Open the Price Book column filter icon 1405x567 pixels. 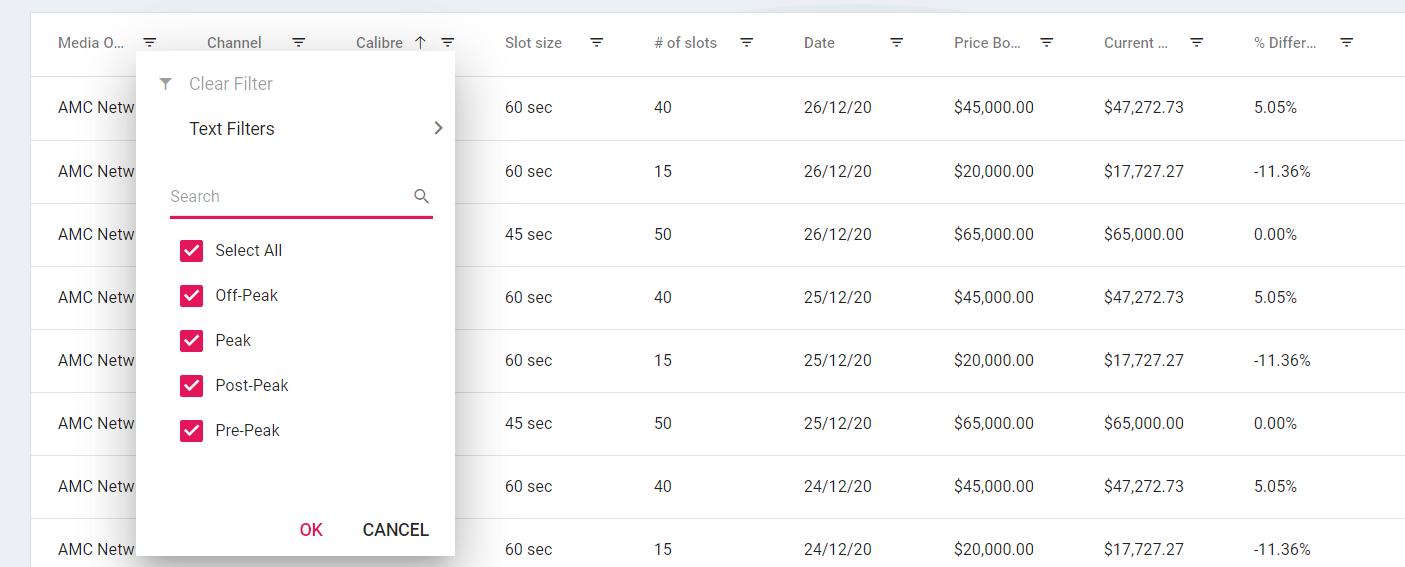coord(1047,43)
